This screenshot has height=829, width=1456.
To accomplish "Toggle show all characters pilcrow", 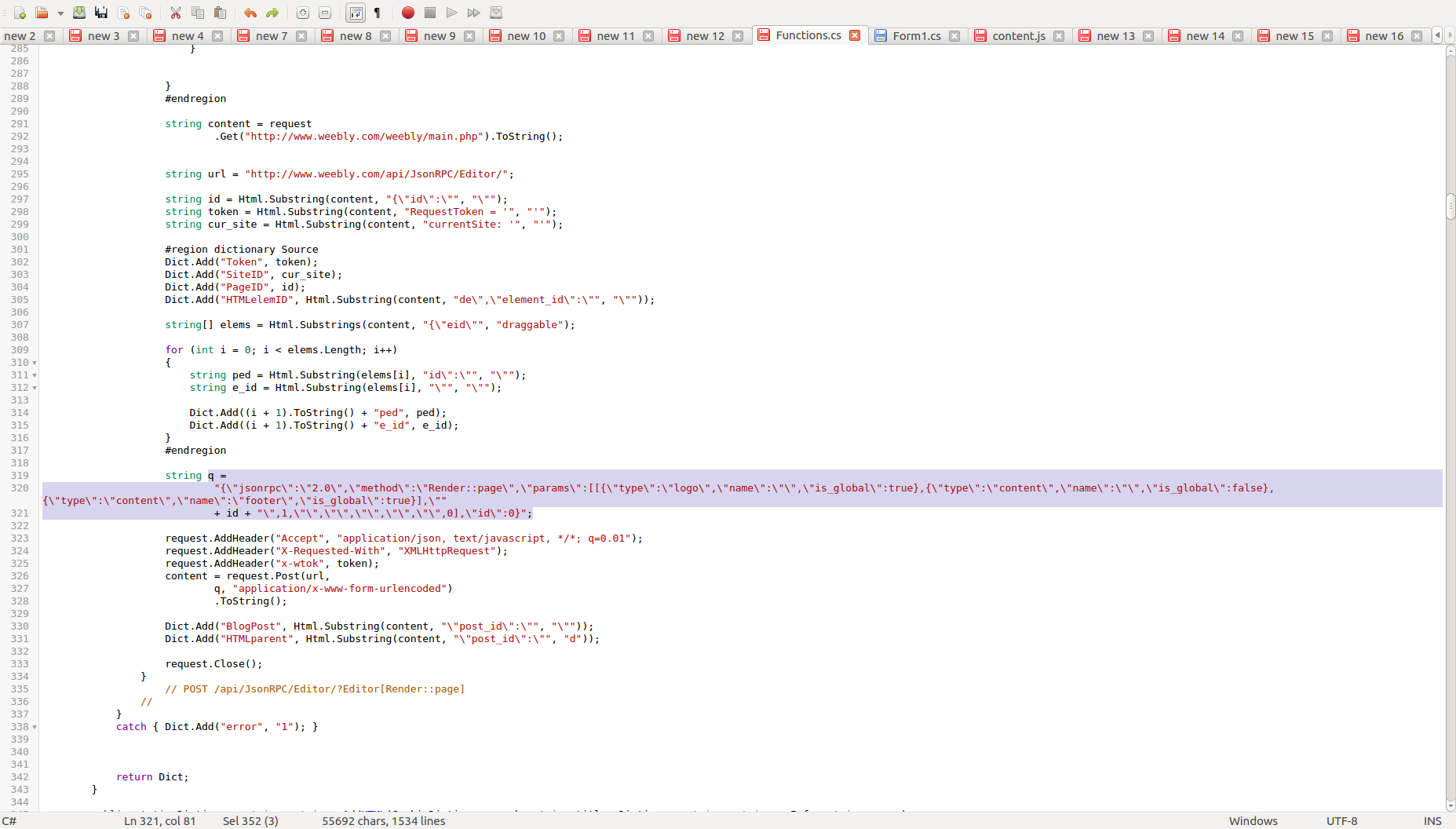I will (x=378, y=13).
